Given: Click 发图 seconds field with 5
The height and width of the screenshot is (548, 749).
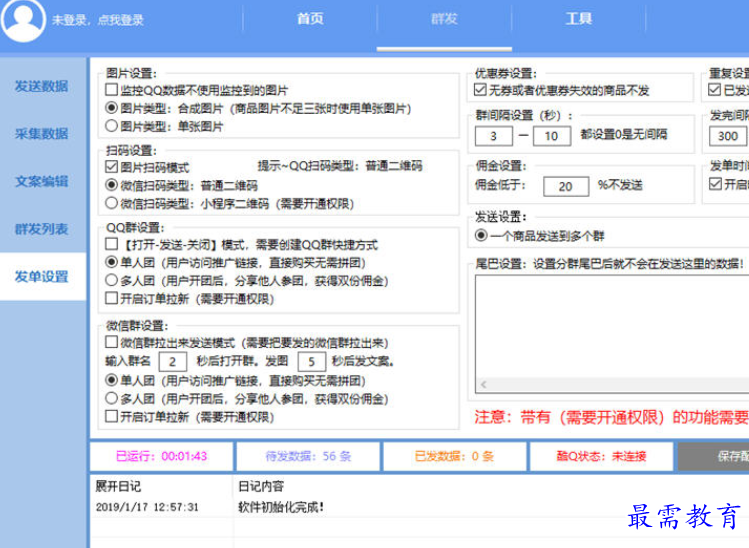Looking at the screenshot, I should click(x=311, y=362).
